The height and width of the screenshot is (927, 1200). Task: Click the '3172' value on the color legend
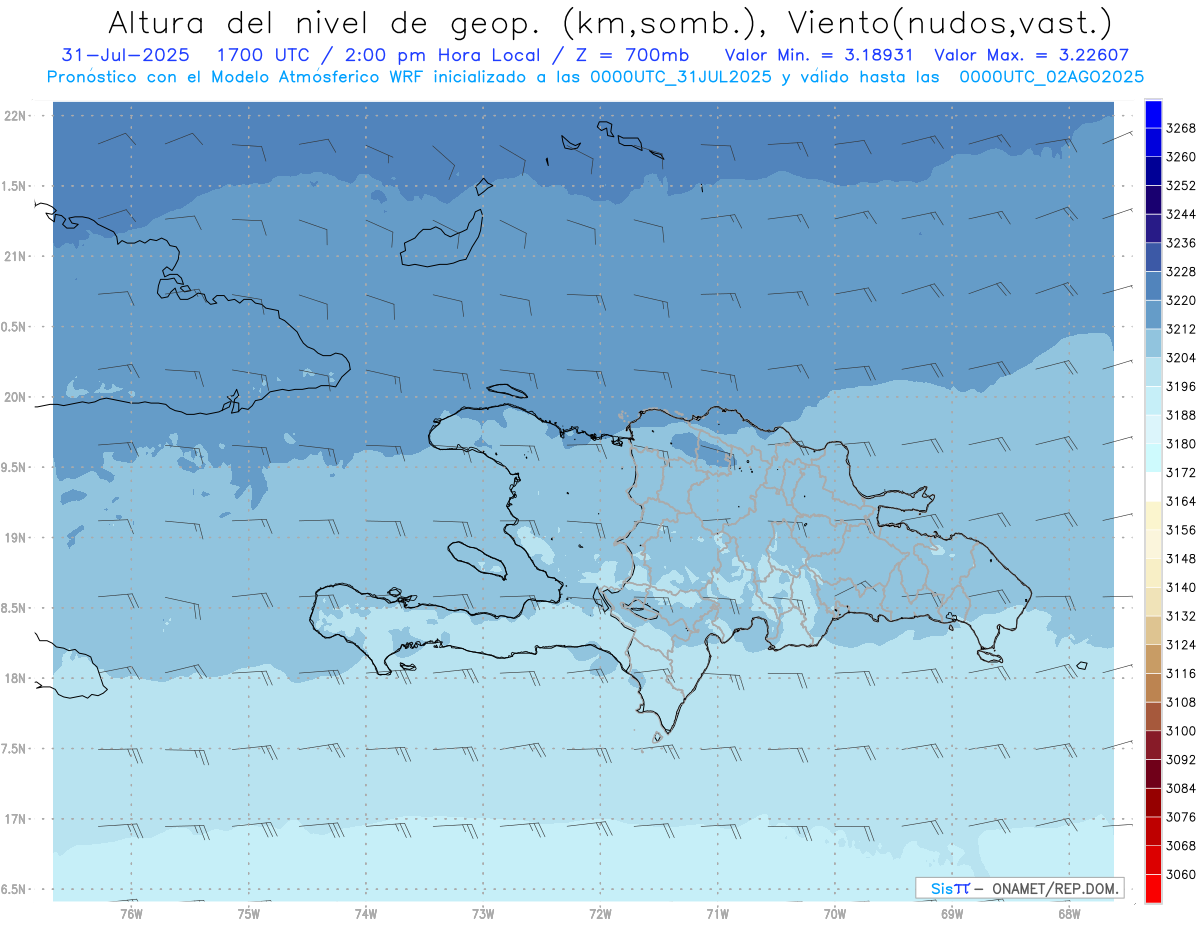pyautogui.click(x=1181, y=473)
